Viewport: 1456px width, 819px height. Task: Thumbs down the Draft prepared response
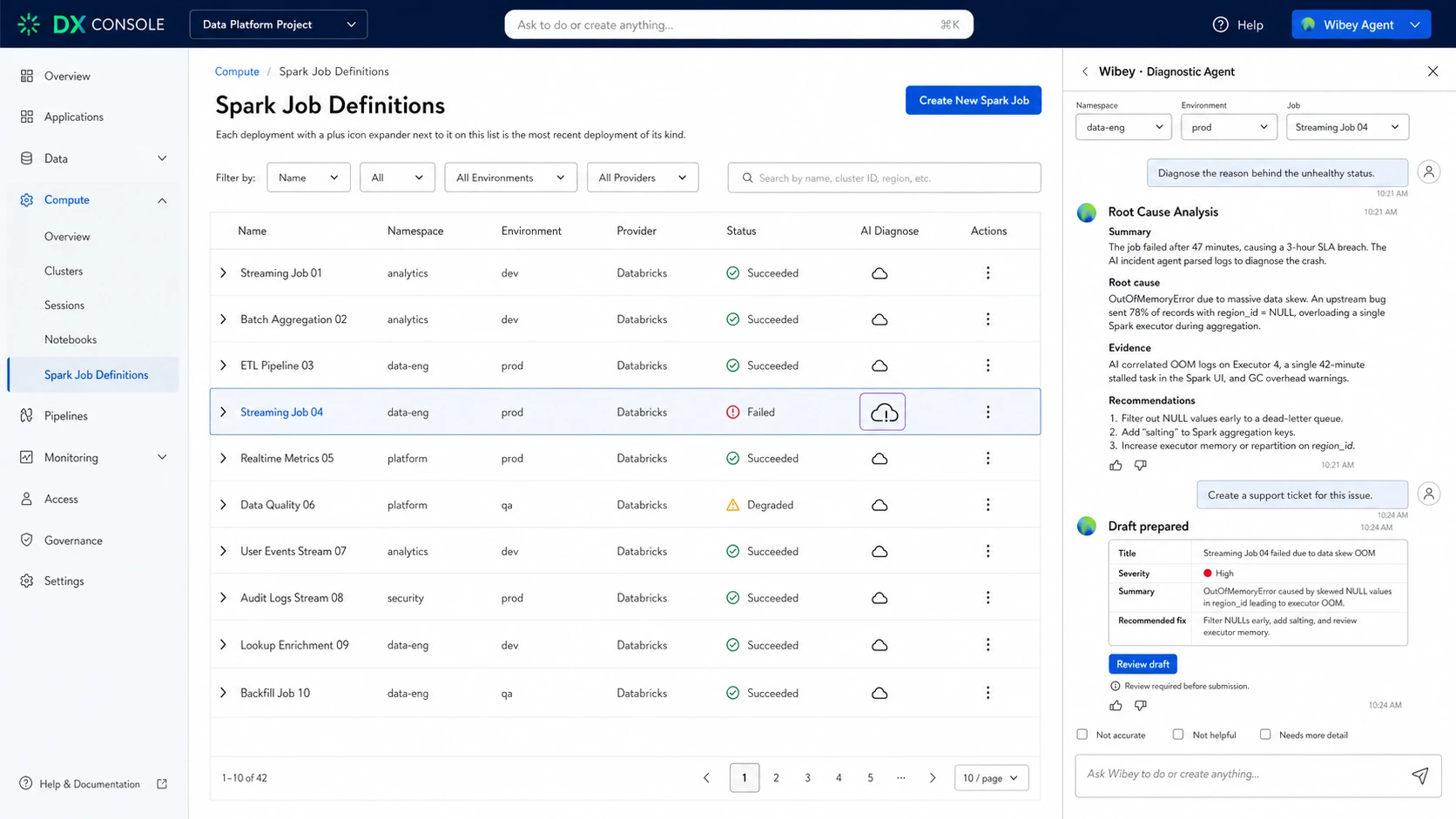(1140, 705)
